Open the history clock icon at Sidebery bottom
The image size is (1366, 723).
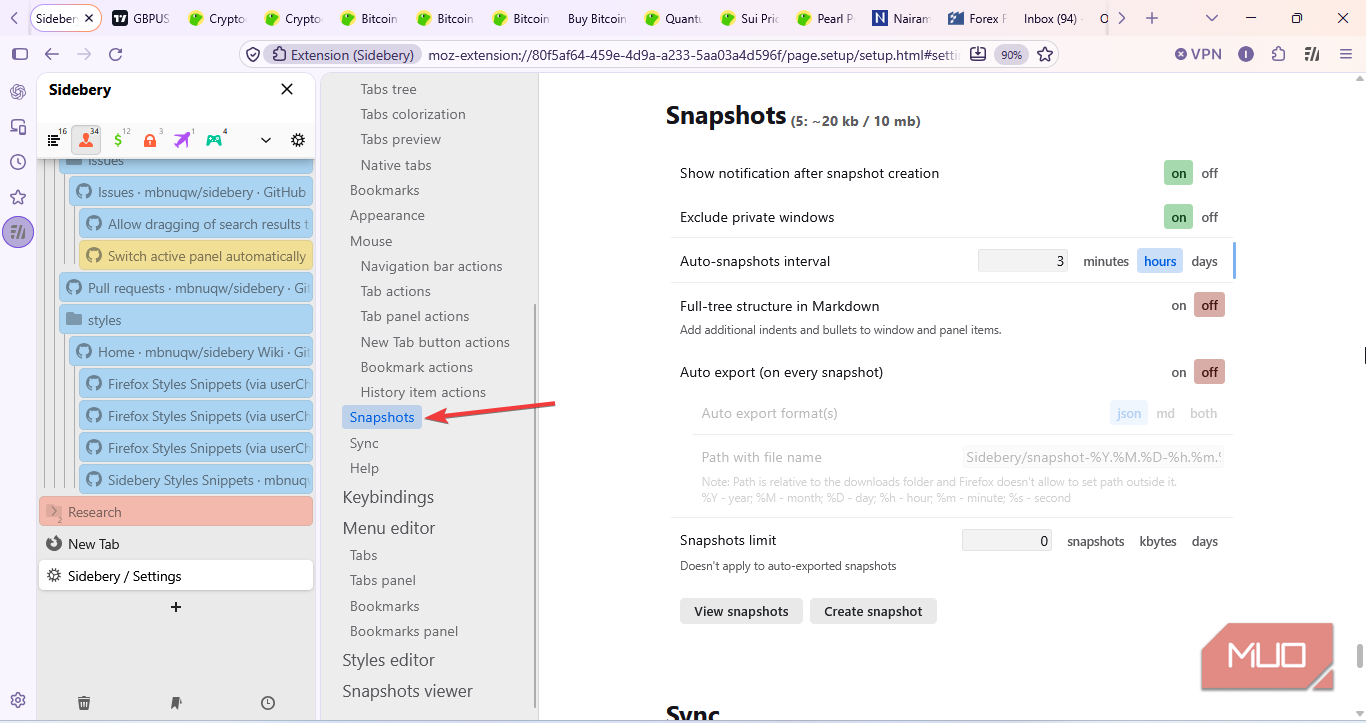click(268, 703)
